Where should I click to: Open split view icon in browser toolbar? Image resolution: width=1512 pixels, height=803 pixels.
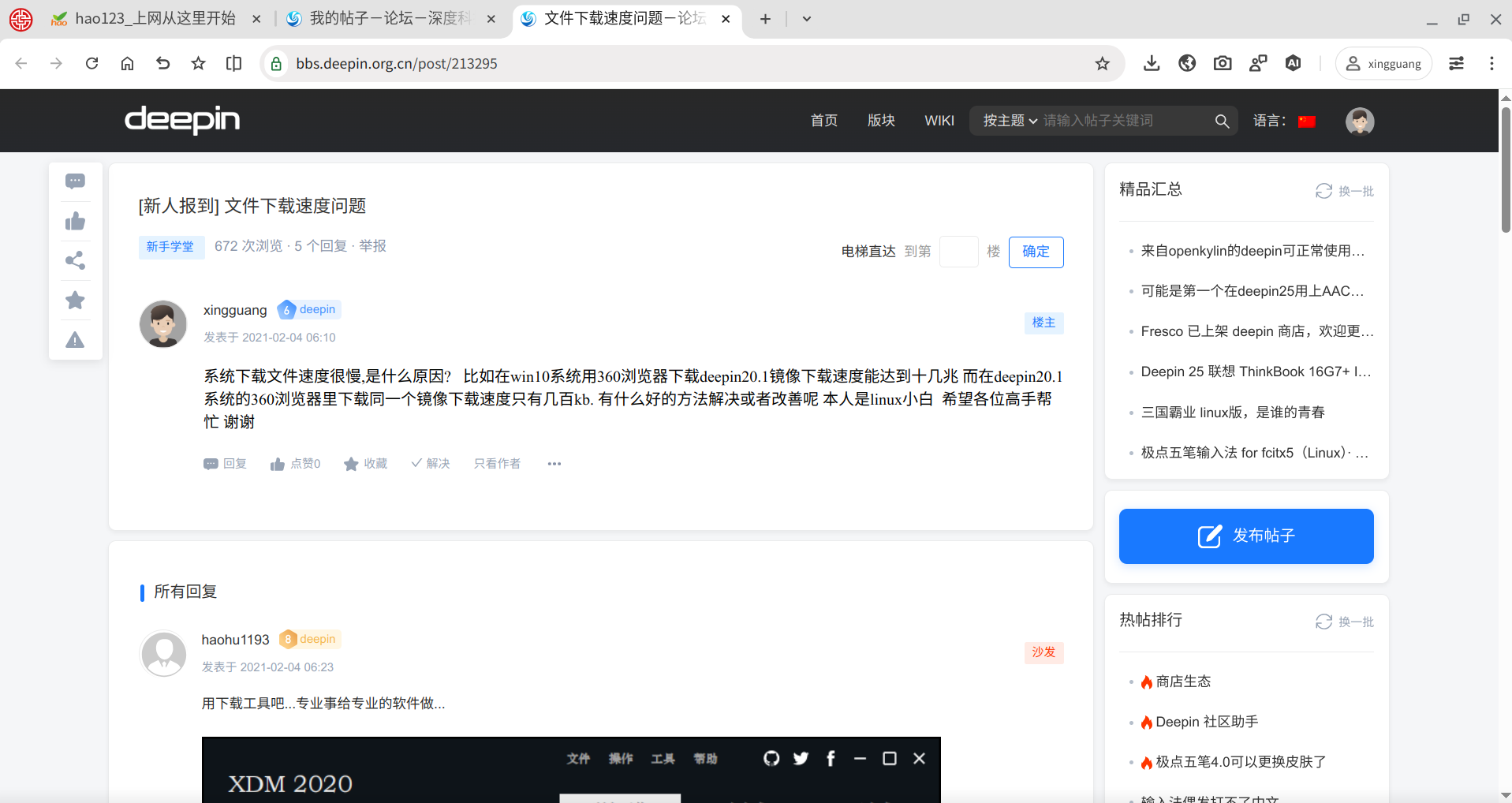(x=233, y=63)
